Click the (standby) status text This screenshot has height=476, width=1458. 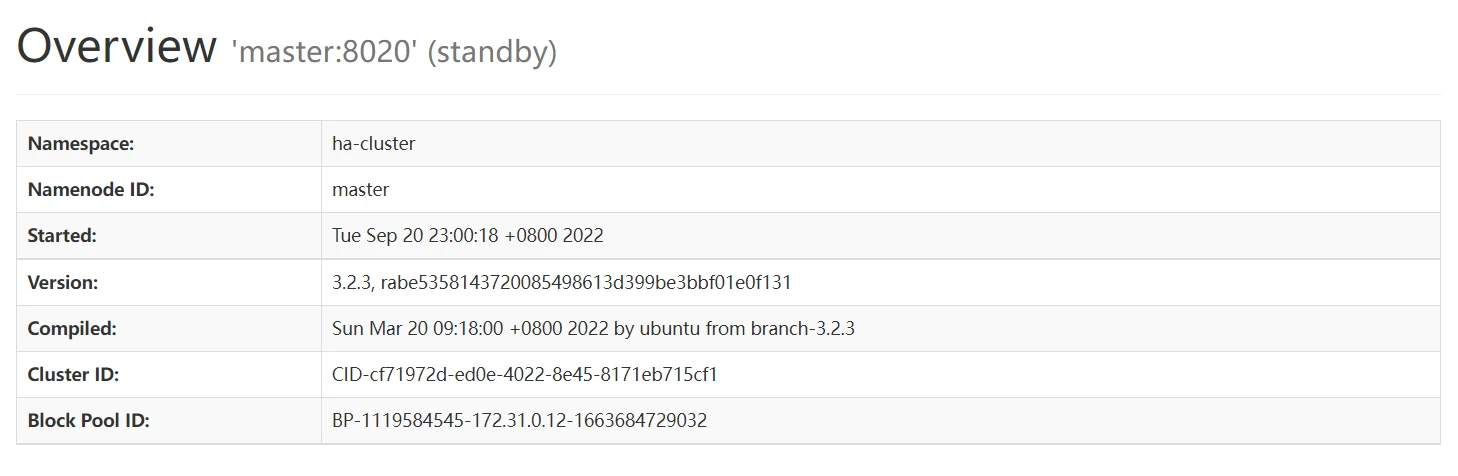point(492,51)
